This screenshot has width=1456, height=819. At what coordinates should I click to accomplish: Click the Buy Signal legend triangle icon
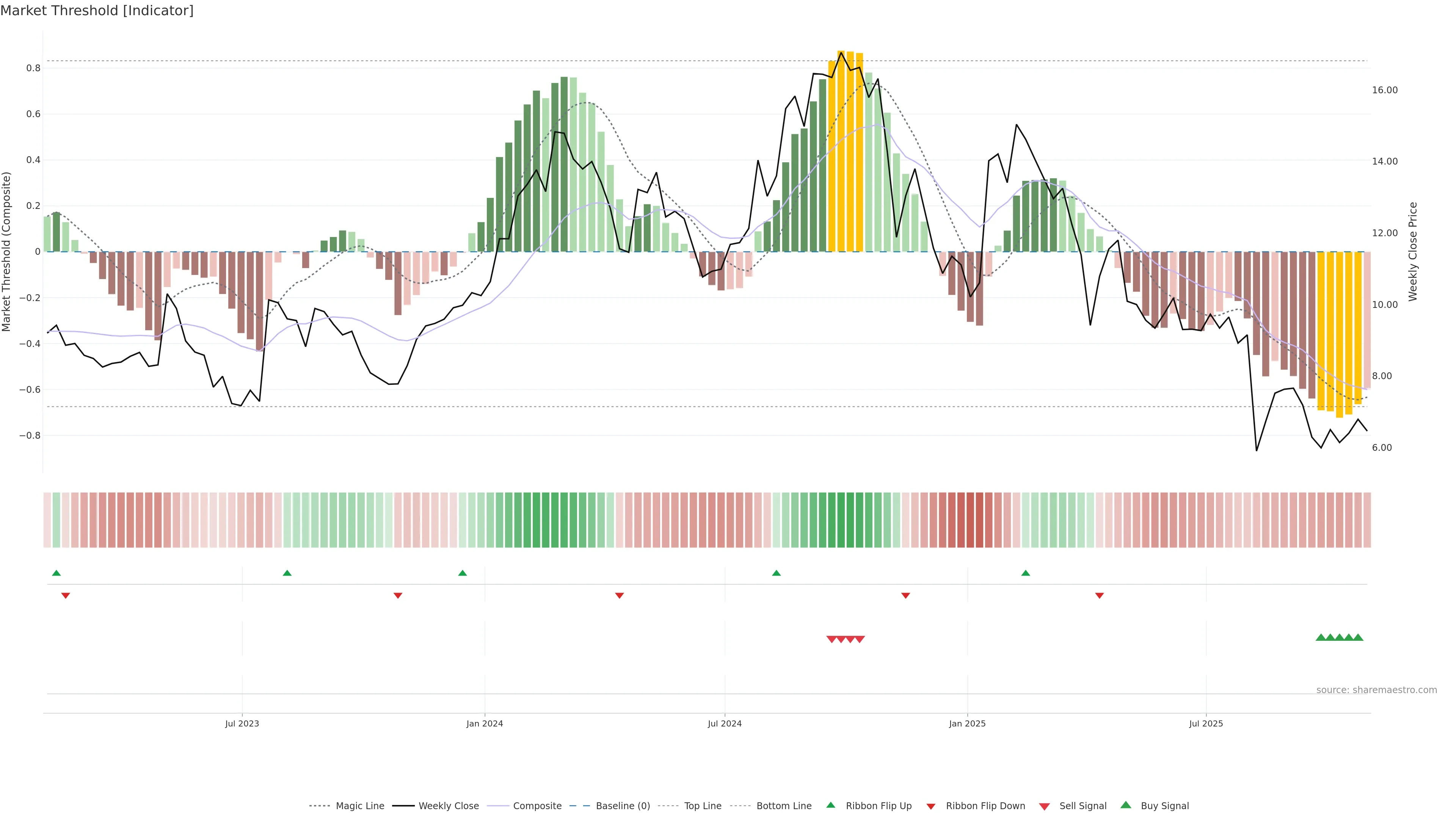(1126, 805)
